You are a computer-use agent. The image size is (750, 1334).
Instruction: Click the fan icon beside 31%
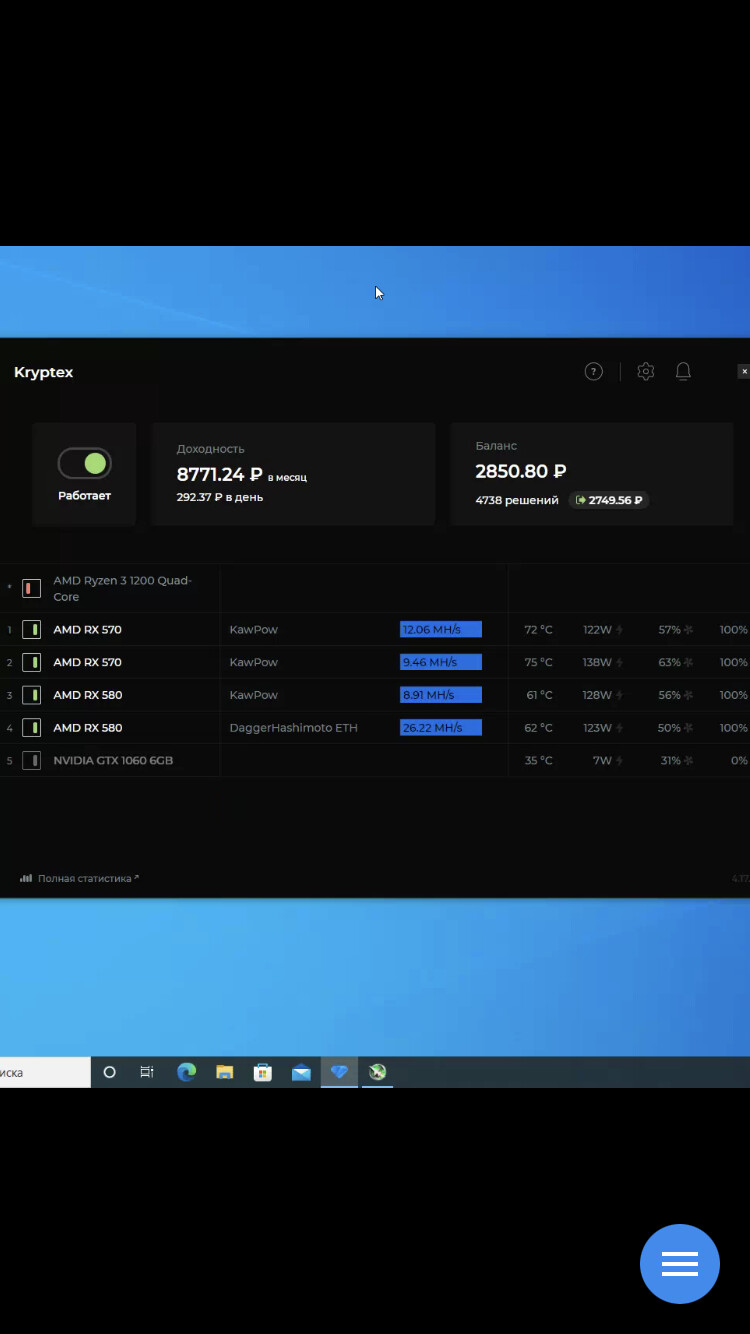pyautogui.click(x=689, y=760)
